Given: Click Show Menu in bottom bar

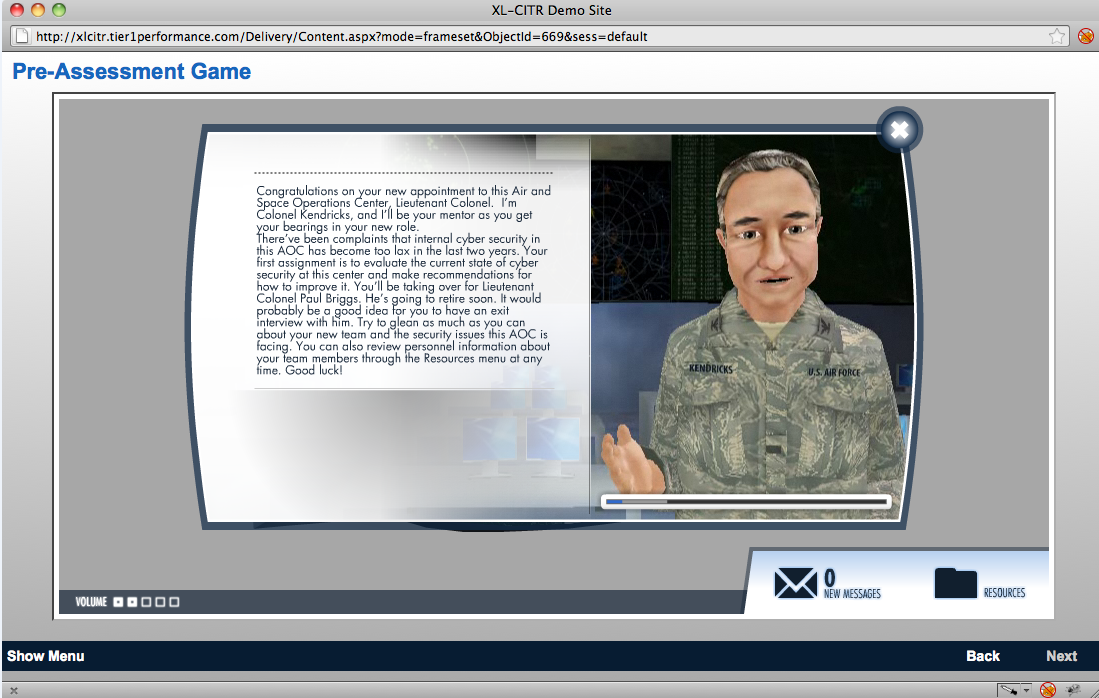Looking at the screenshot, I should (x=46, y=656).
